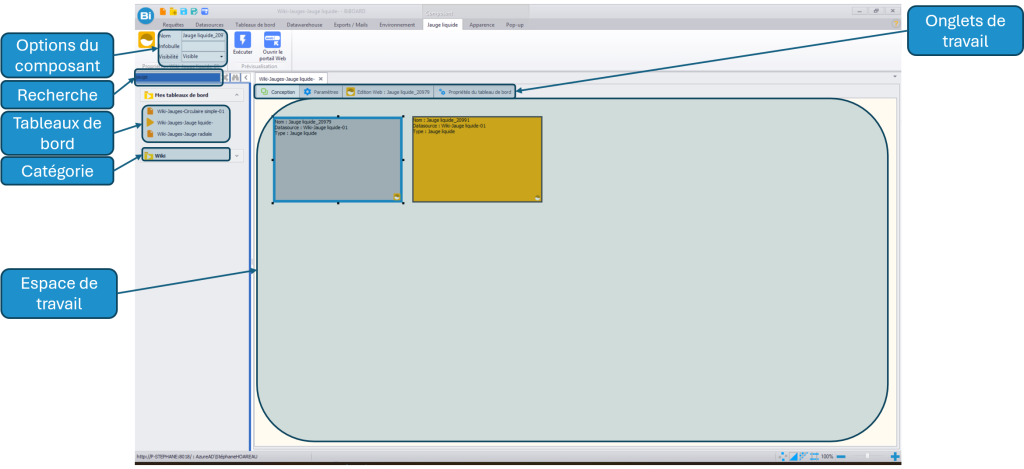Switch to Tableaux de bord ribbon tab
This screenshot has width=1024, height=469.
pyautogui.click(x=255, y=25)
